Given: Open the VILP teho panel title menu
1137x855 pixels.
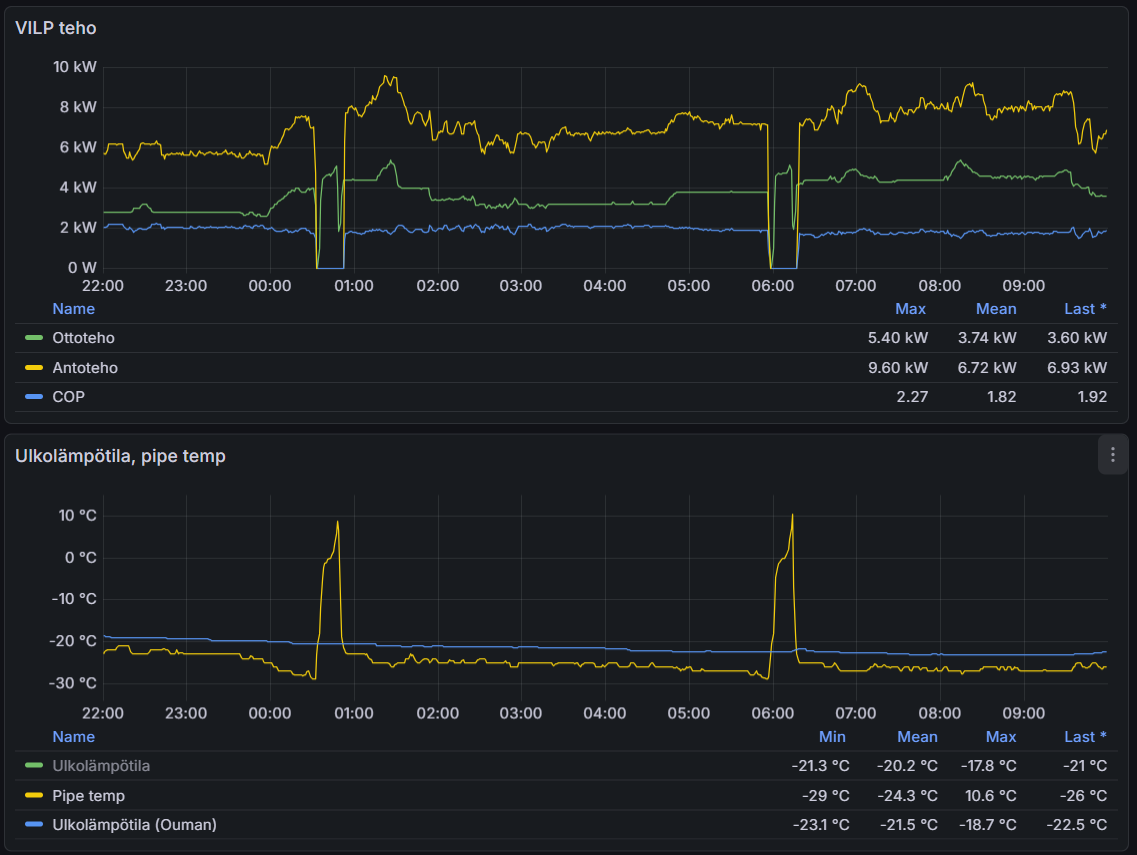Looking at the screenshot, I should coord(56,28).
